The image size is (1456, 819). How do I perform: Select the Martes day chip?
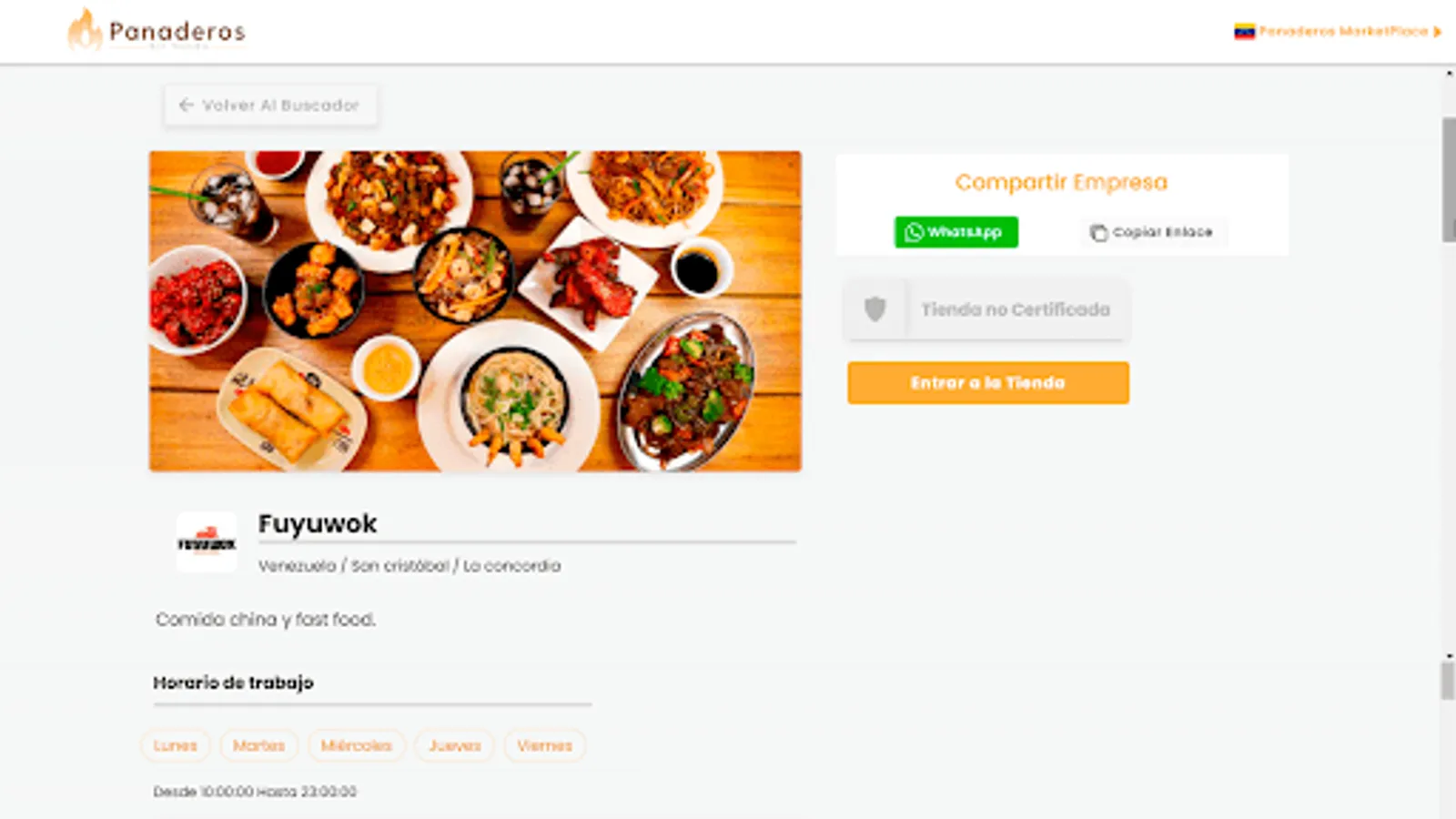(x=259, y=746)
